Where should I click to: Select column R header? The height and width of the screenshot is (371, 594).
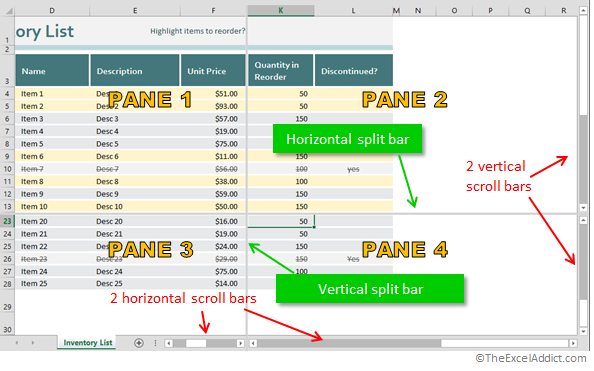[x=563, y=11]
